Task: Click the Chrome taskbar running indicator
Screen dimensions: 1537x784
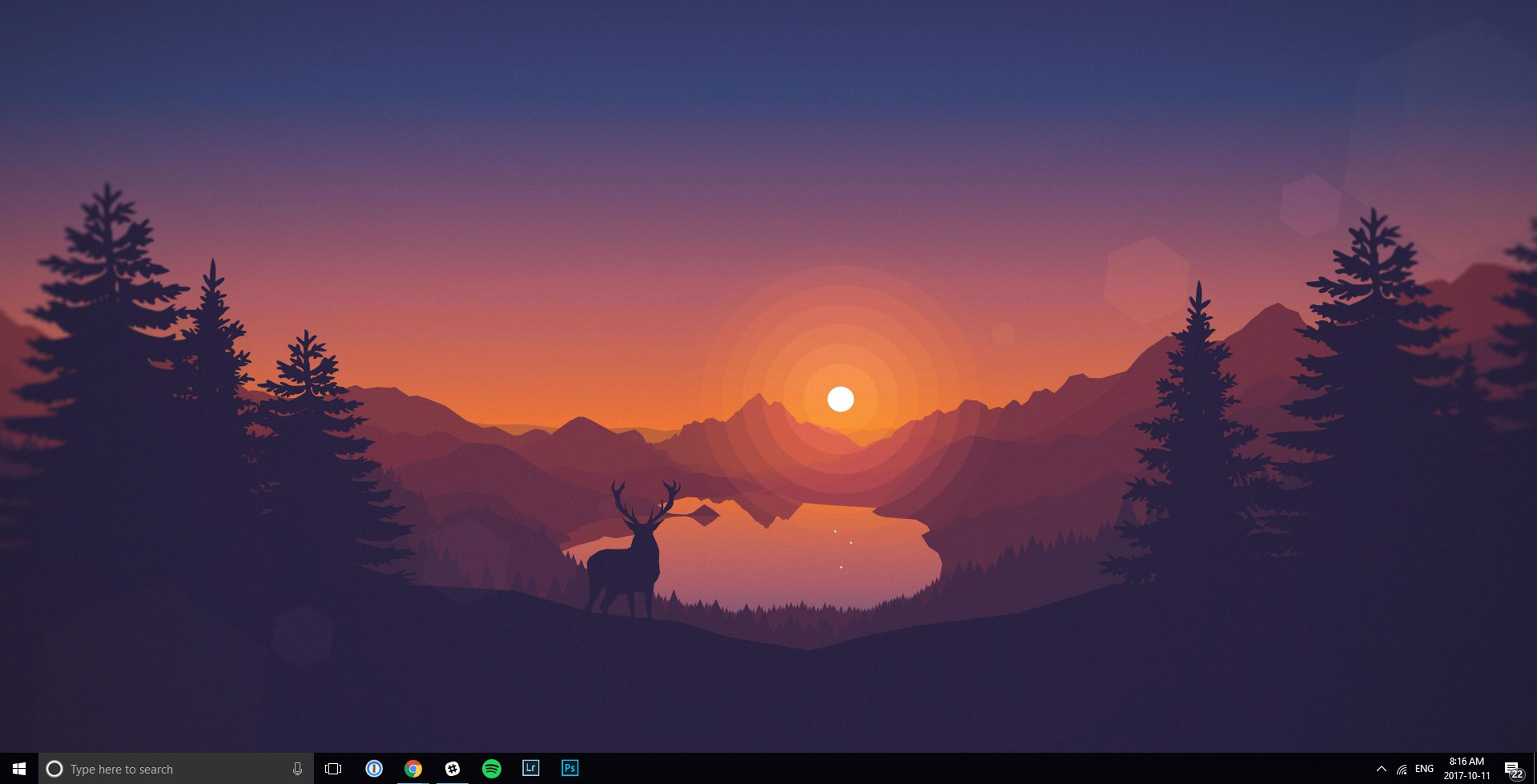Action: tap(414, 782)
